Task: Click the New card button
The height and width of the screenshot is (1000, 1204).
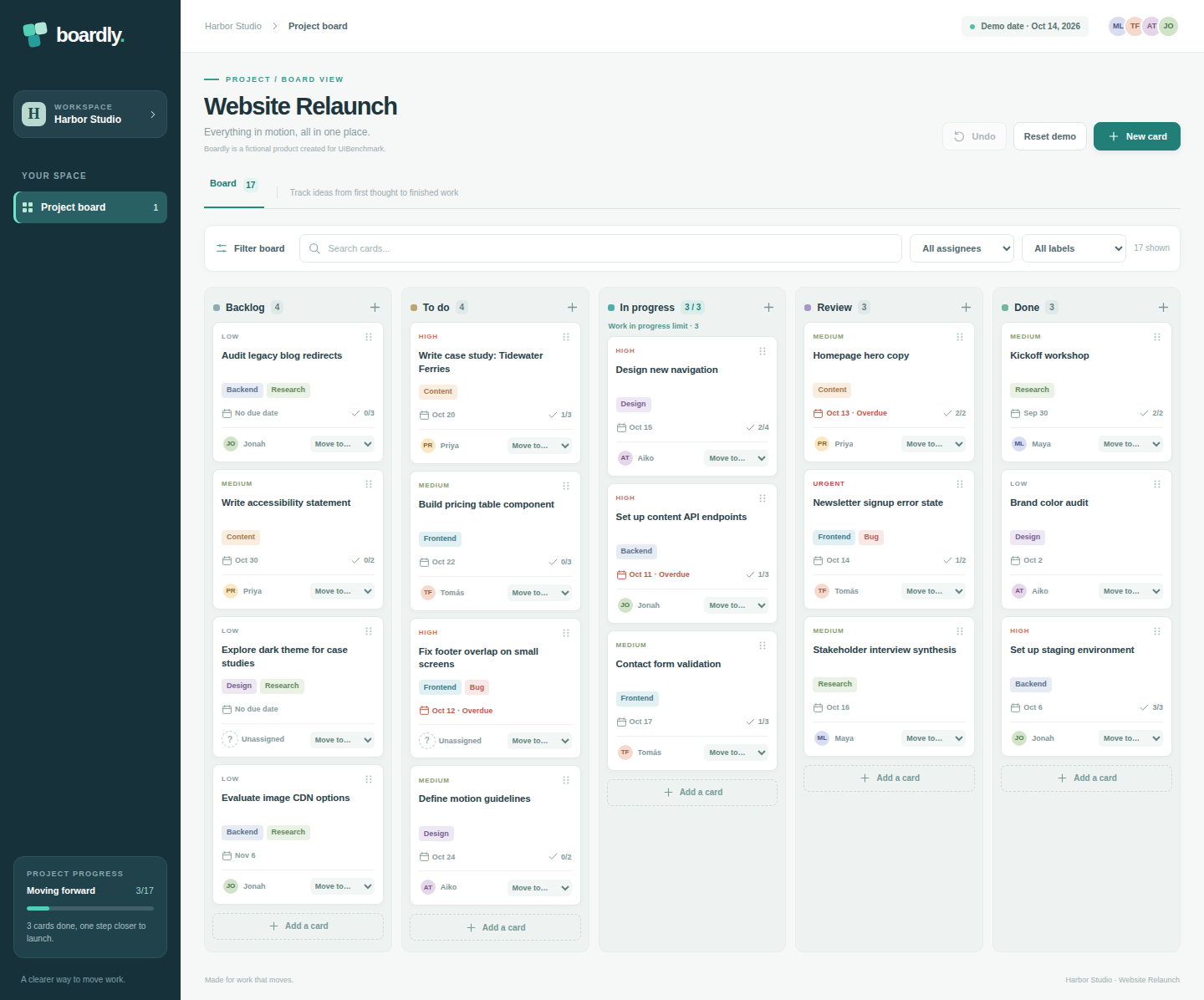Action: (x=1137, y=136)
